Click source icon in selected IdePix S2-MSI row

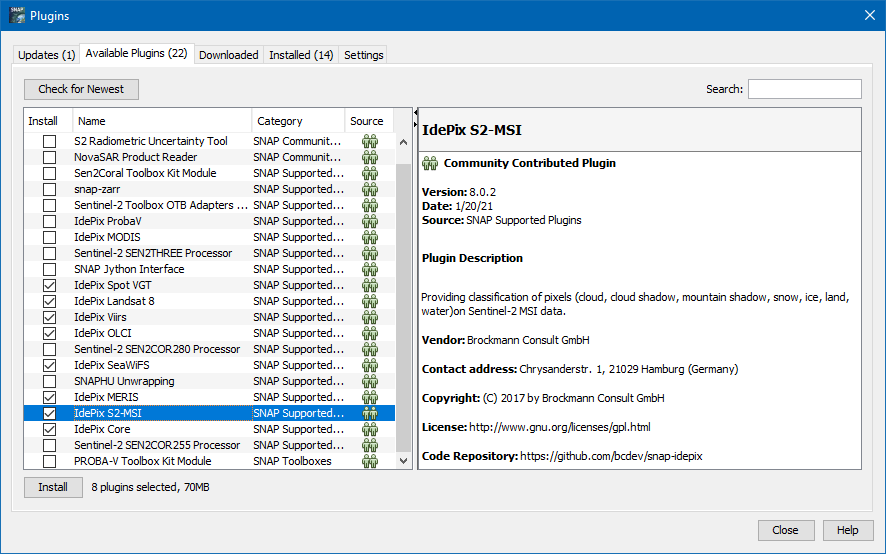370,413
